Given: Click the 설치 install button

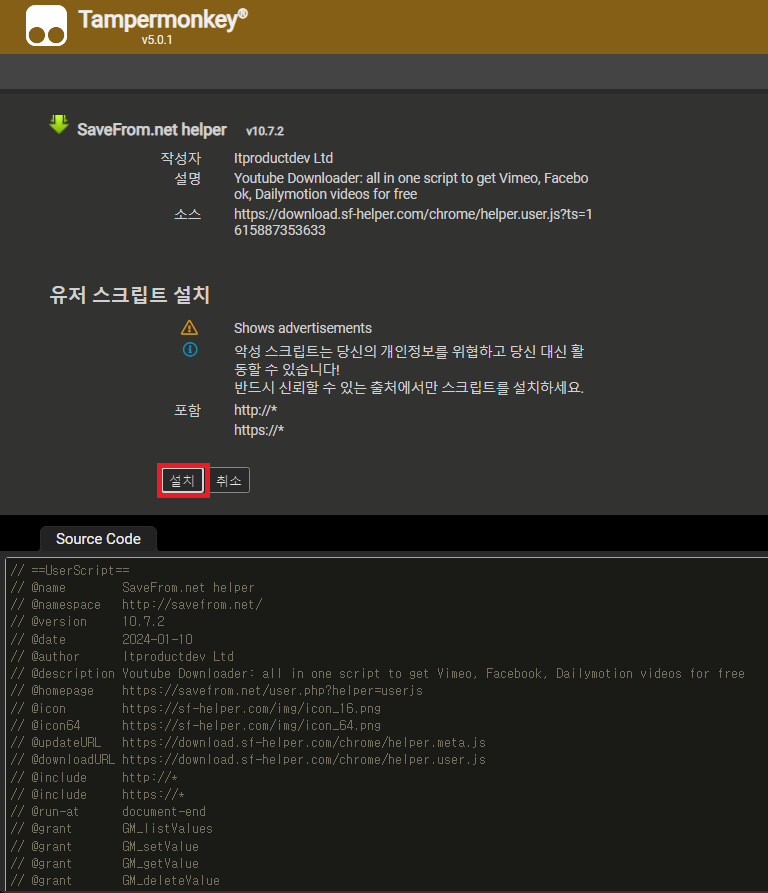Looking at the screenshot, I should (x=183, y=481).
